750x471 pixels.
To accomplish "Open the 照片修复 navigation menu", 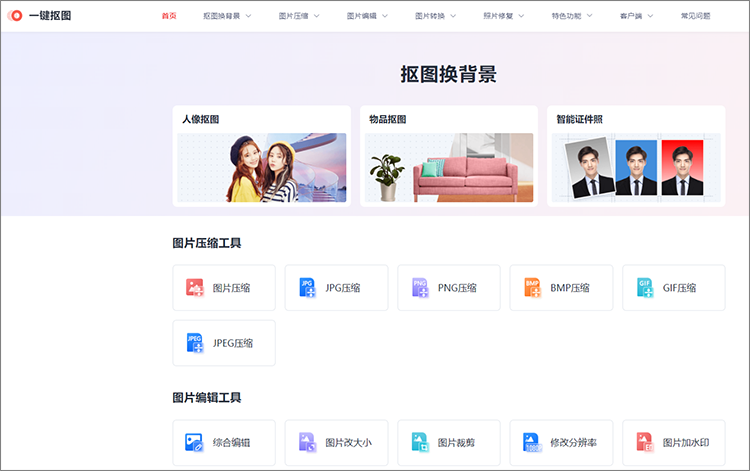I will (x=498, y=16).
